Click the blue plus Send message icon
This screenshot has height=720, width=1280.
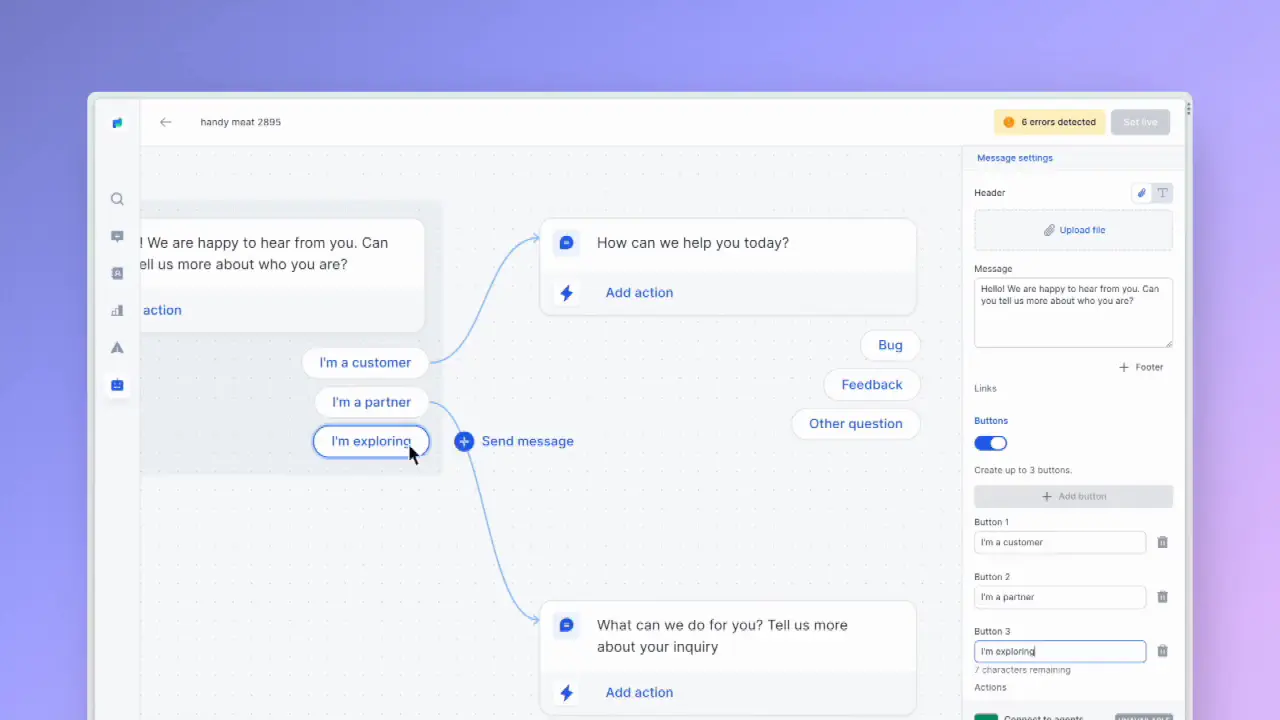464,441
